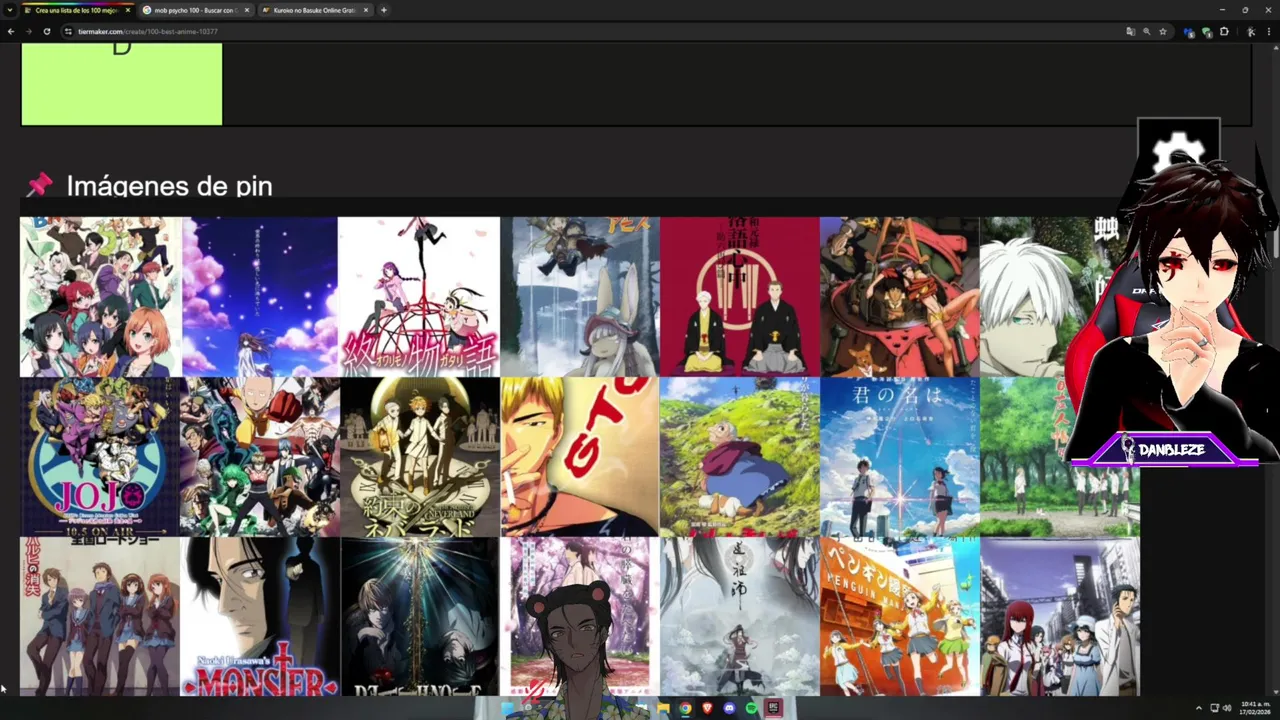The width and height of the screenshot is (1280, 720).
Task: Select the Howl's Moving Castle thumbnail
Action: 740,457
